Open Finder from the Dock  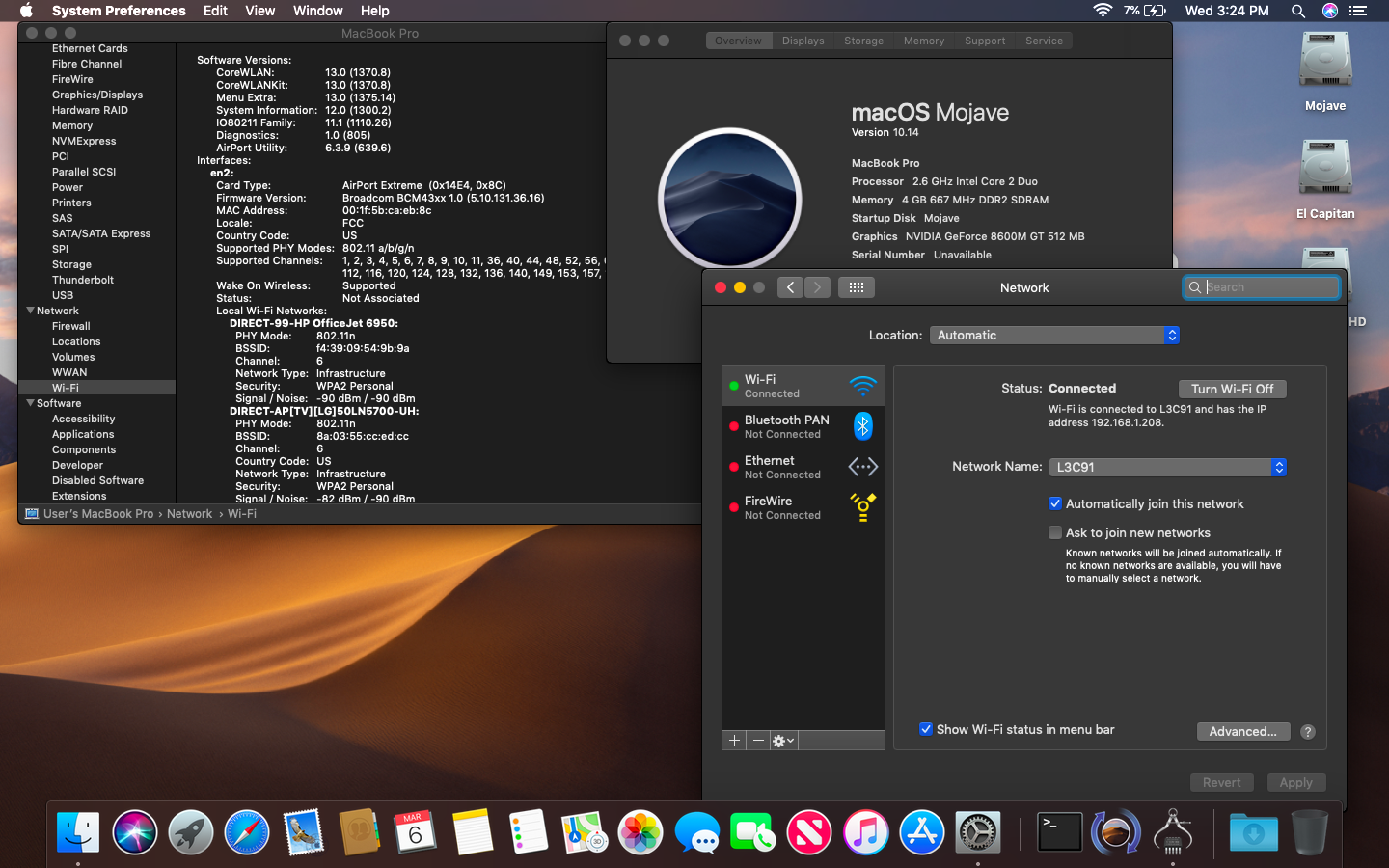click(x=78, y=832)
